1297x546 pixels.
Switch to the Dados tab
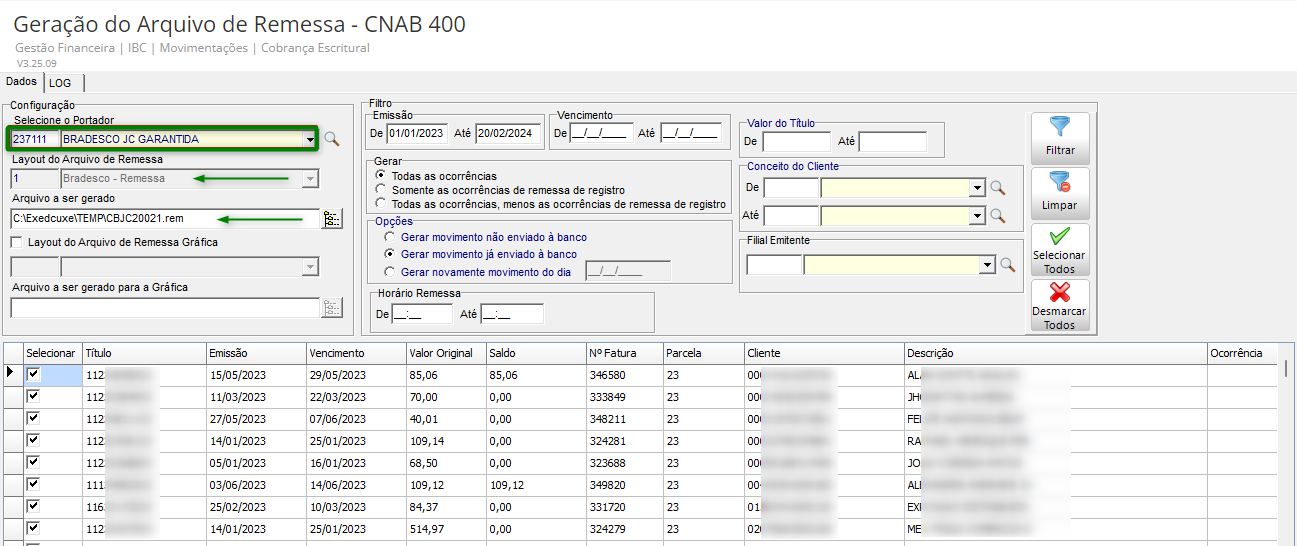(x=21, y=82)
